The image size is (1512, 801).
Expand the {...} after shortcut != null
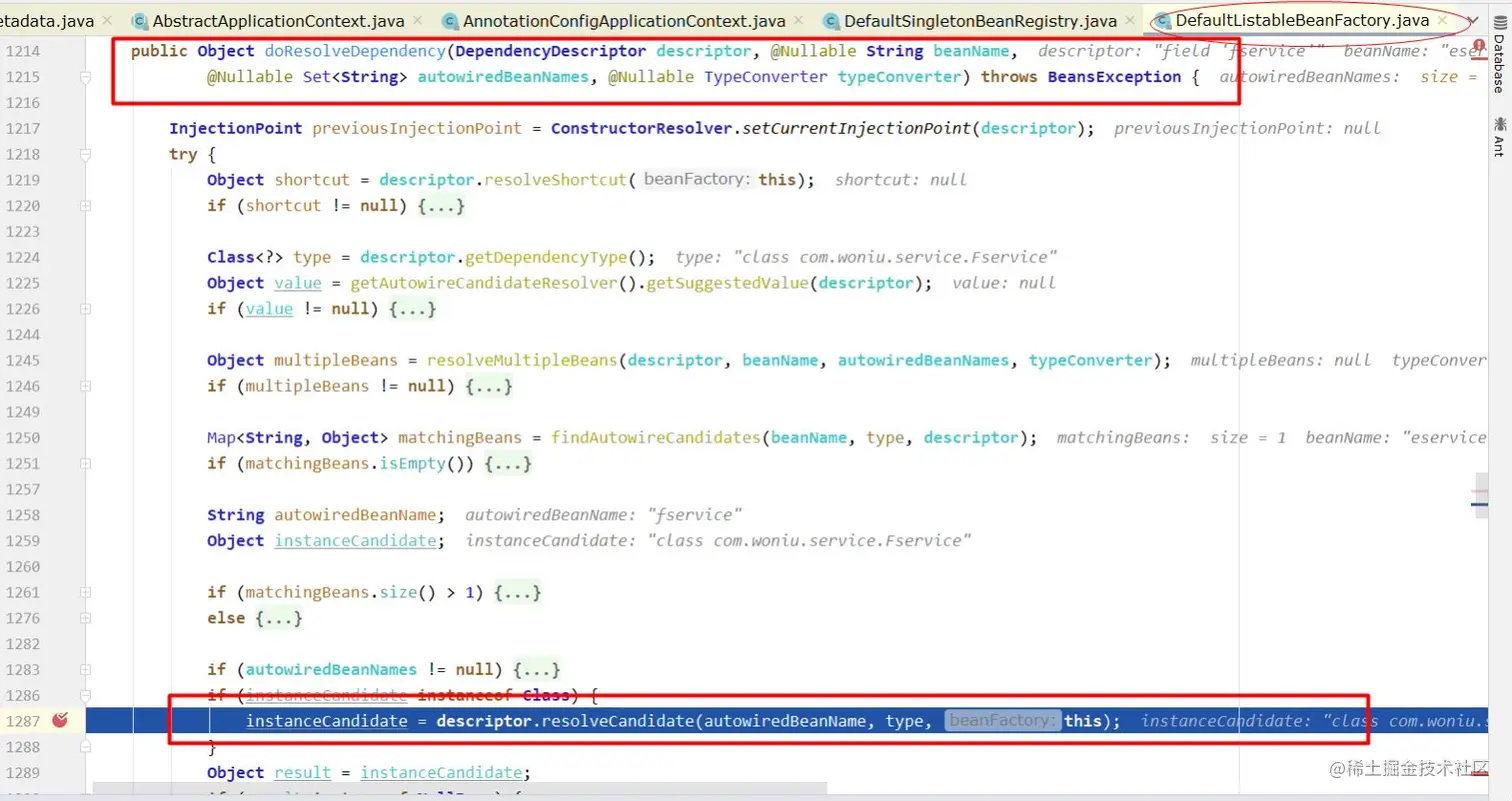[441, 206]
